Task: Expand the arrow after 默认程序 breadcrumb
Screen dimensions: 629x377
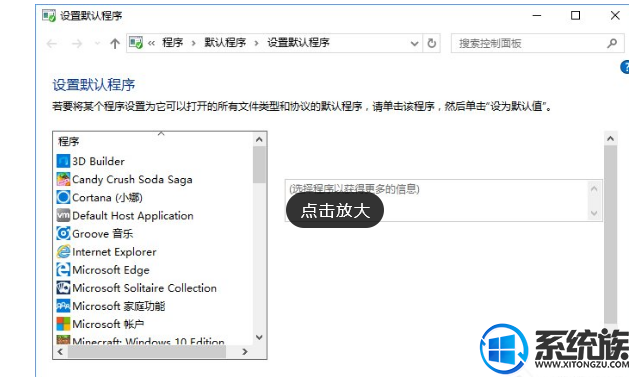Action: click(256, 43)
